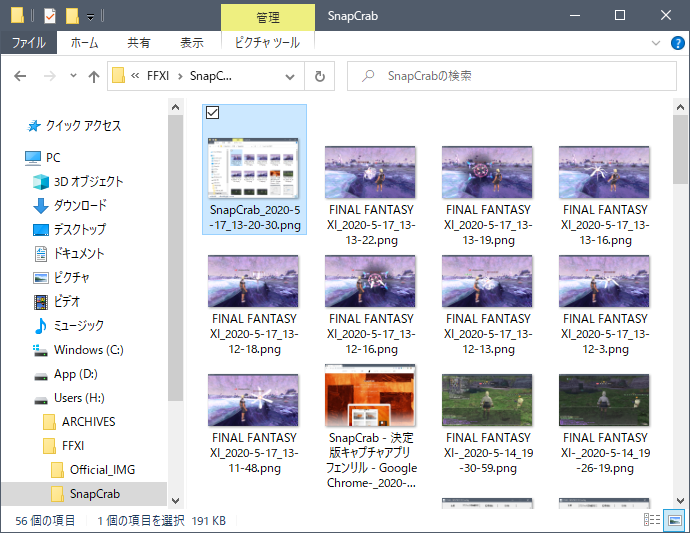The height and width of the screenshot is (533, 690).
Task: Select FINAL FANTASY XI-_2020-5-14_19-30-59.png thumbnail
Action: click(x=487, y=400)
